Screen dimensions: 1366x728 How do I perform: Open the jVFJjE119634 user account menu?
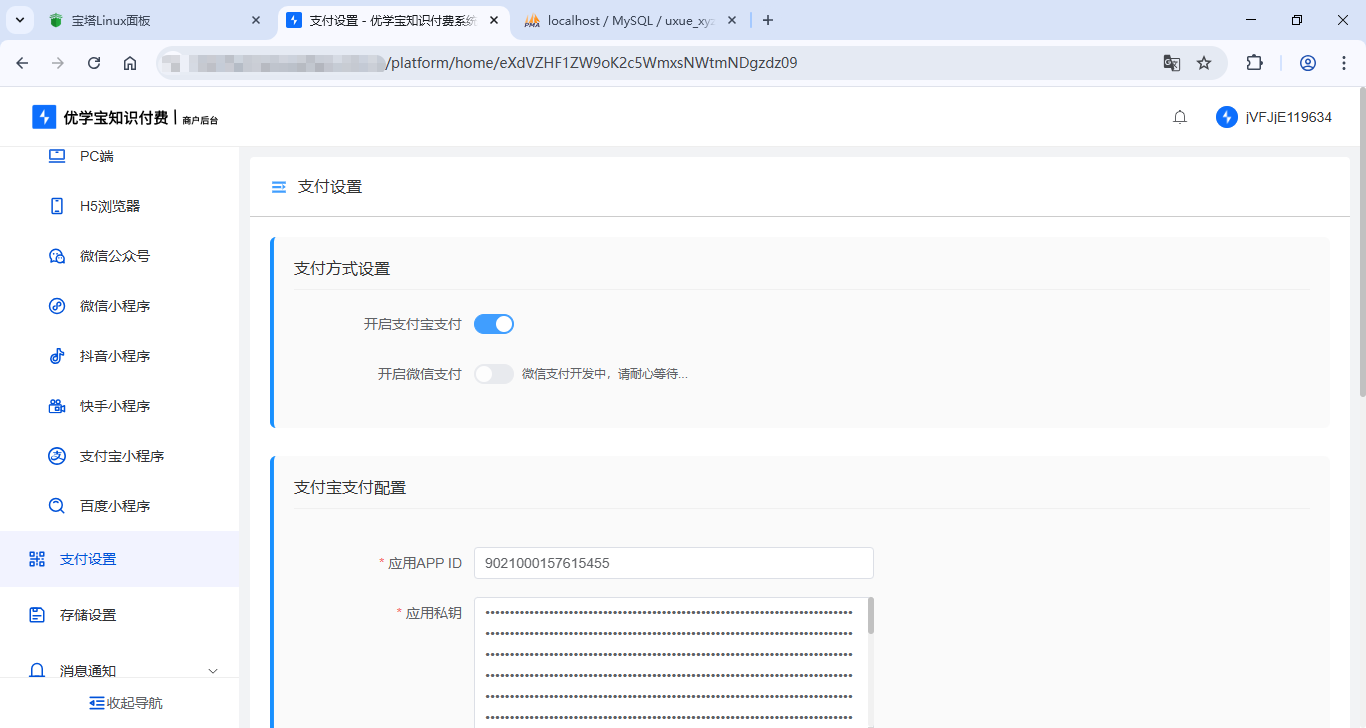point(1274,117)
